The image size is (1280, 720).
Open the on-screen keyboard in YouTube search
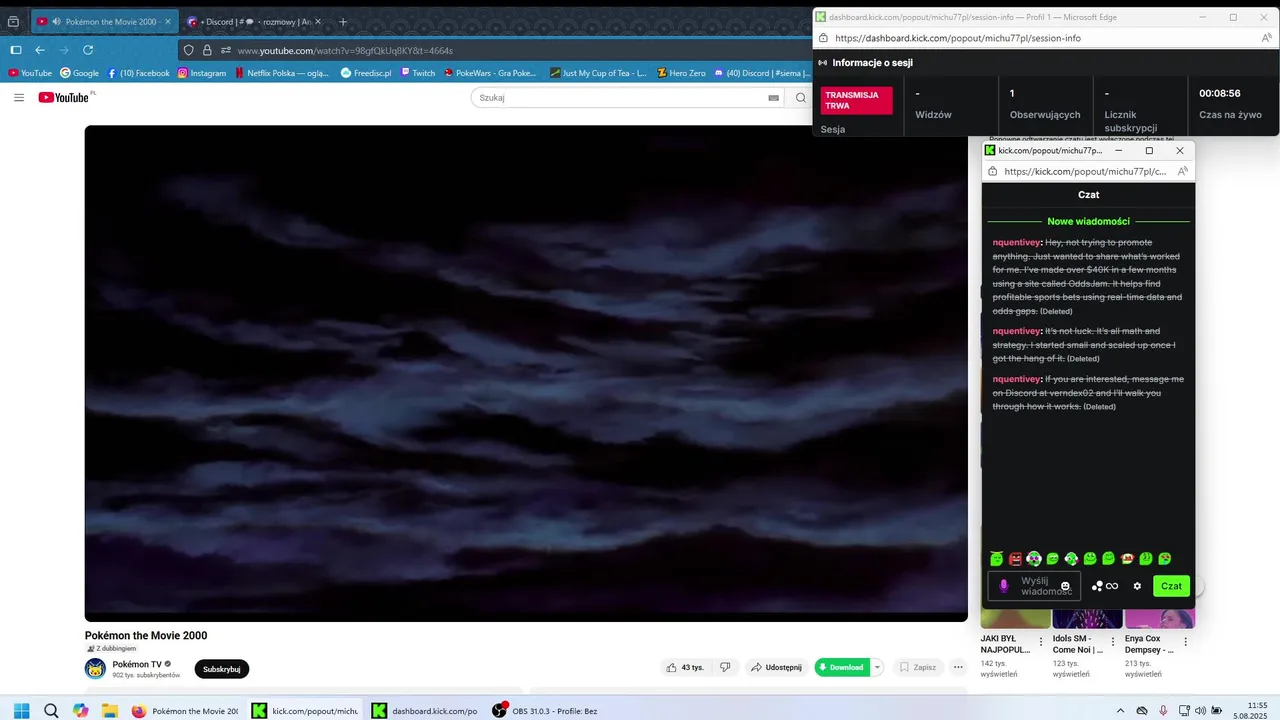[x=773, y=98]
